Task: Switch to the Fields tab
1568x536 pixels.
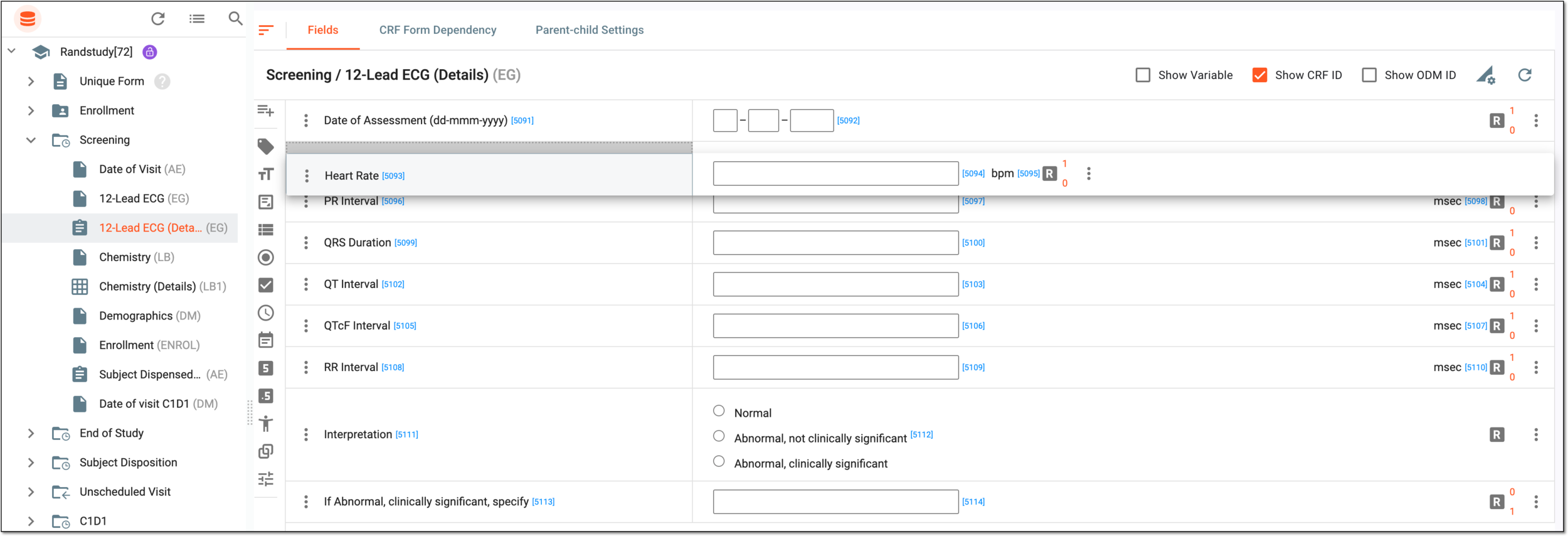Action: (323, 30)
